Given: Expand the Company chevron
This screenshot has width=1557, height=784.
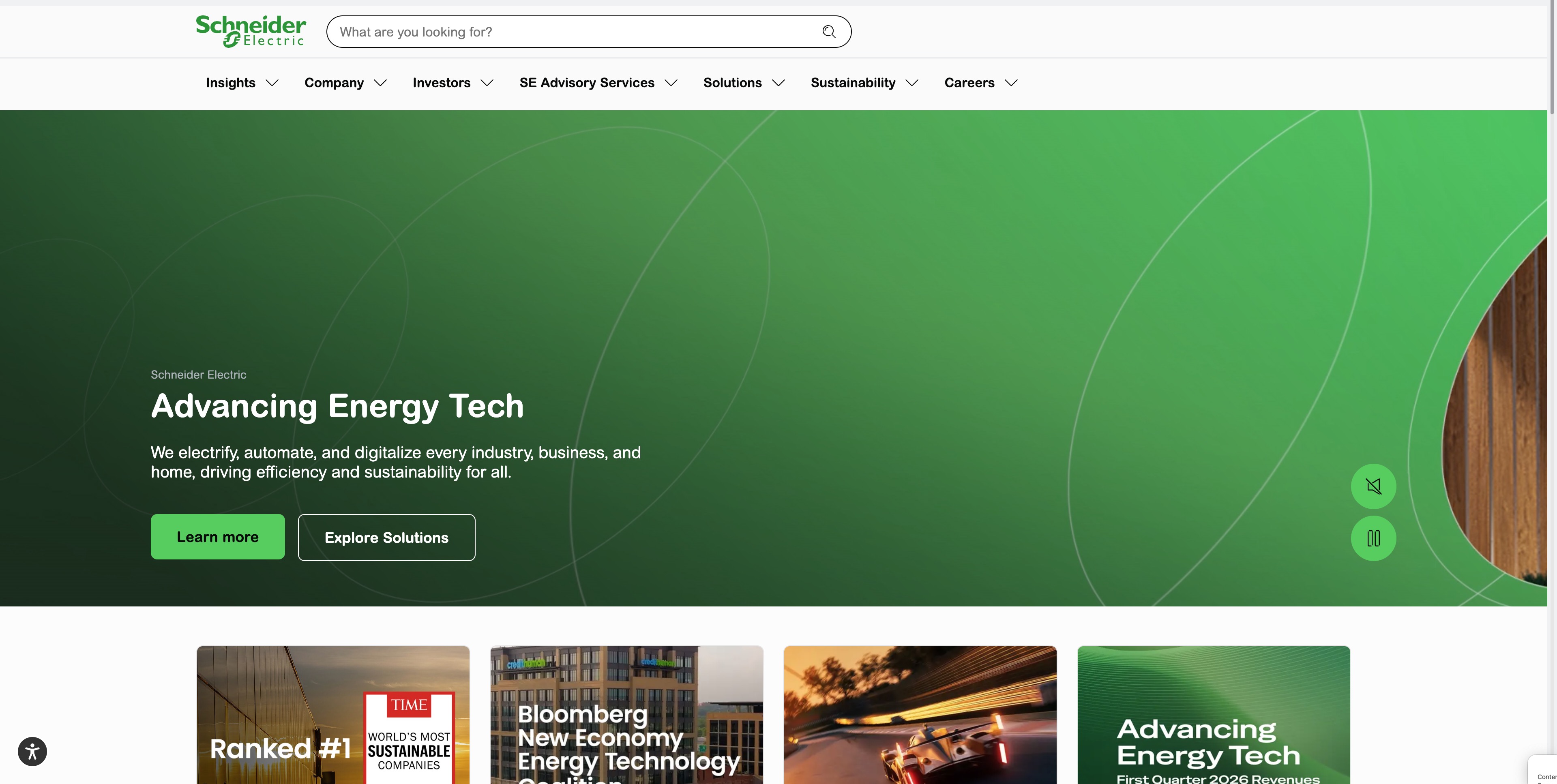Looking at the screenshot, I should tap(381, 83).
